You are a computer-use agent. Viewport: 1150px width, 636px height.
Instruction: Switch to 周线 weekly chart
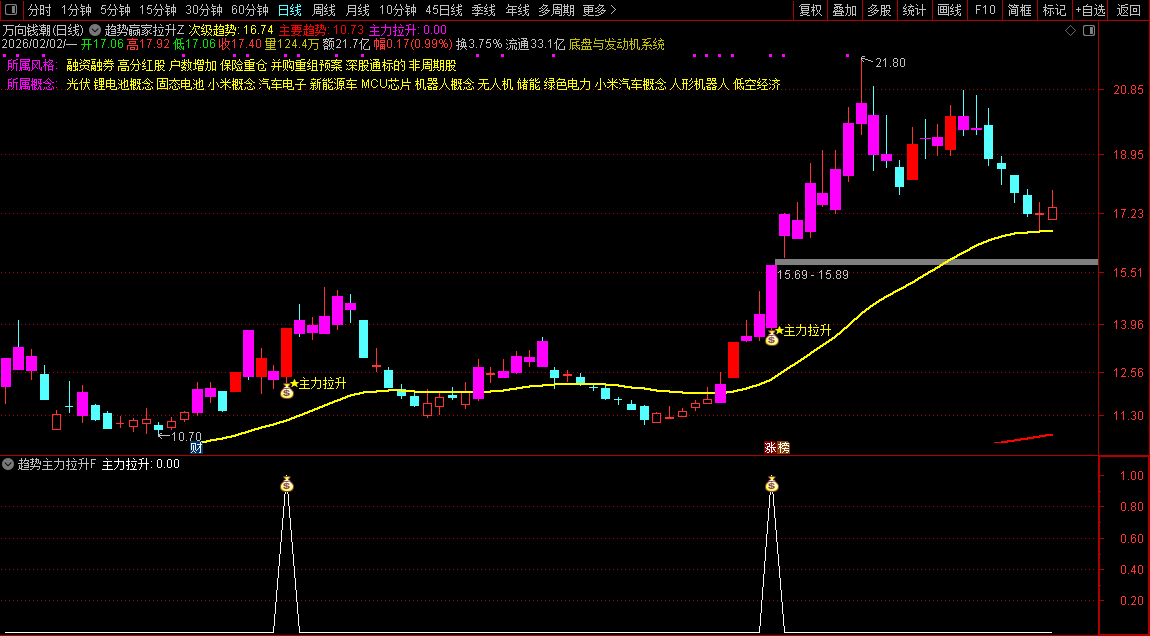[323, 10]
